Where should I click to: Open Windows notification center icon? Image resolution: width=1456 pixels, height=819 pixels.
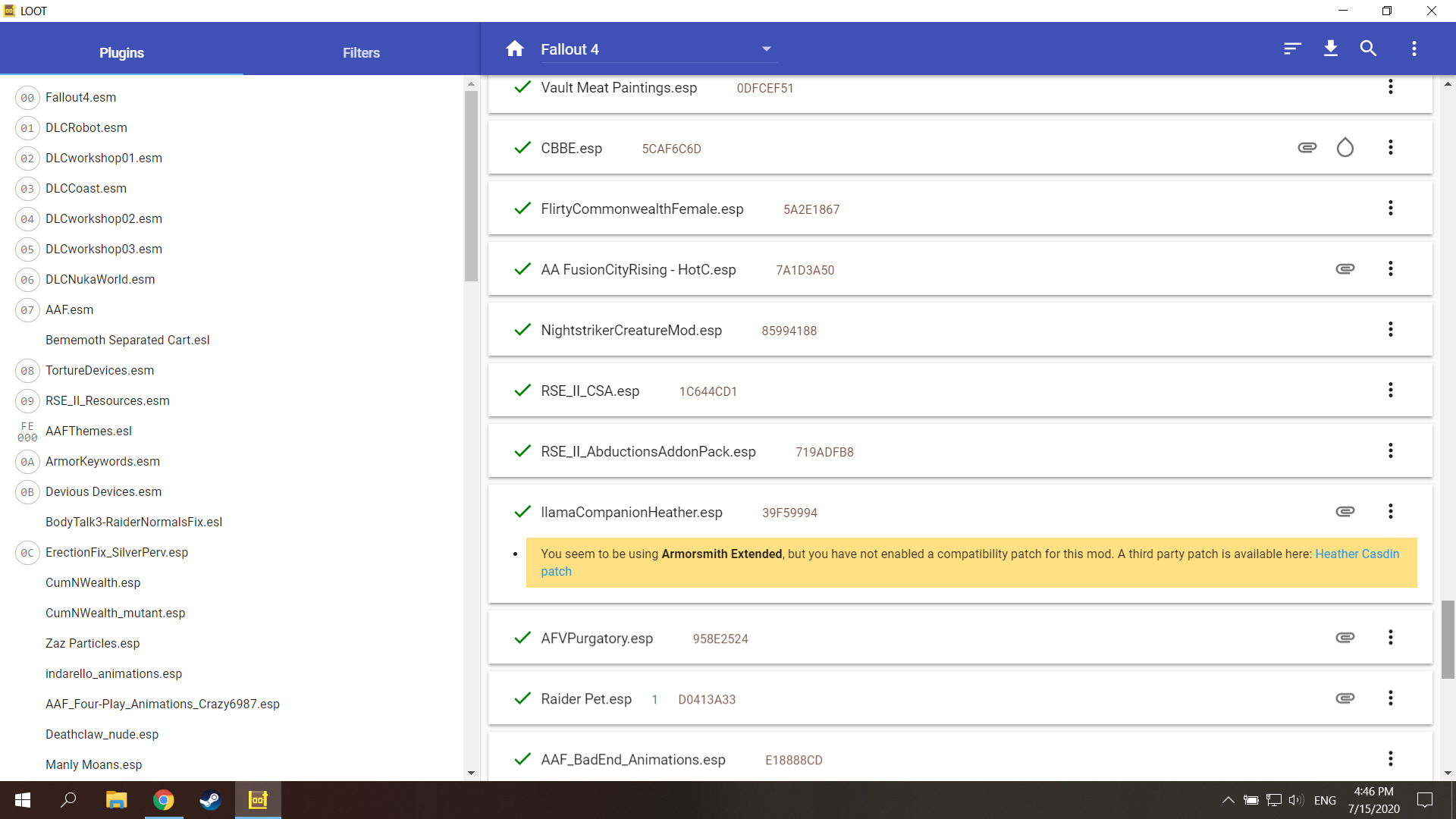coord(1425,800)
